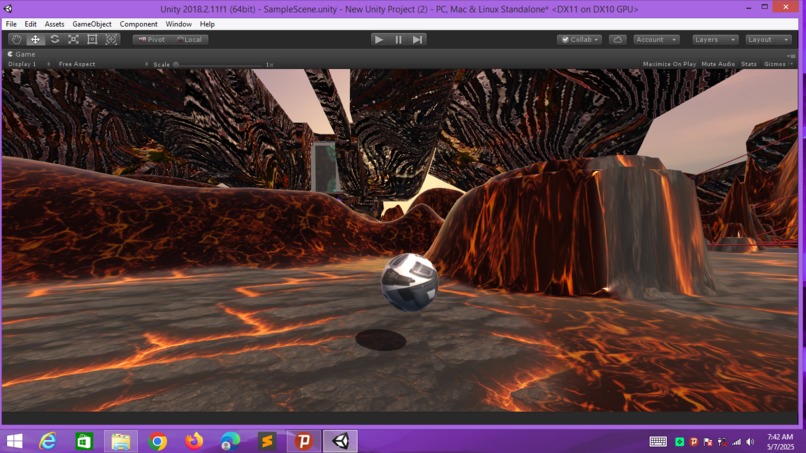Open Unity cloud Services
Image resolution: width=806 pixels, height=453 pixels.
point(617,40)
